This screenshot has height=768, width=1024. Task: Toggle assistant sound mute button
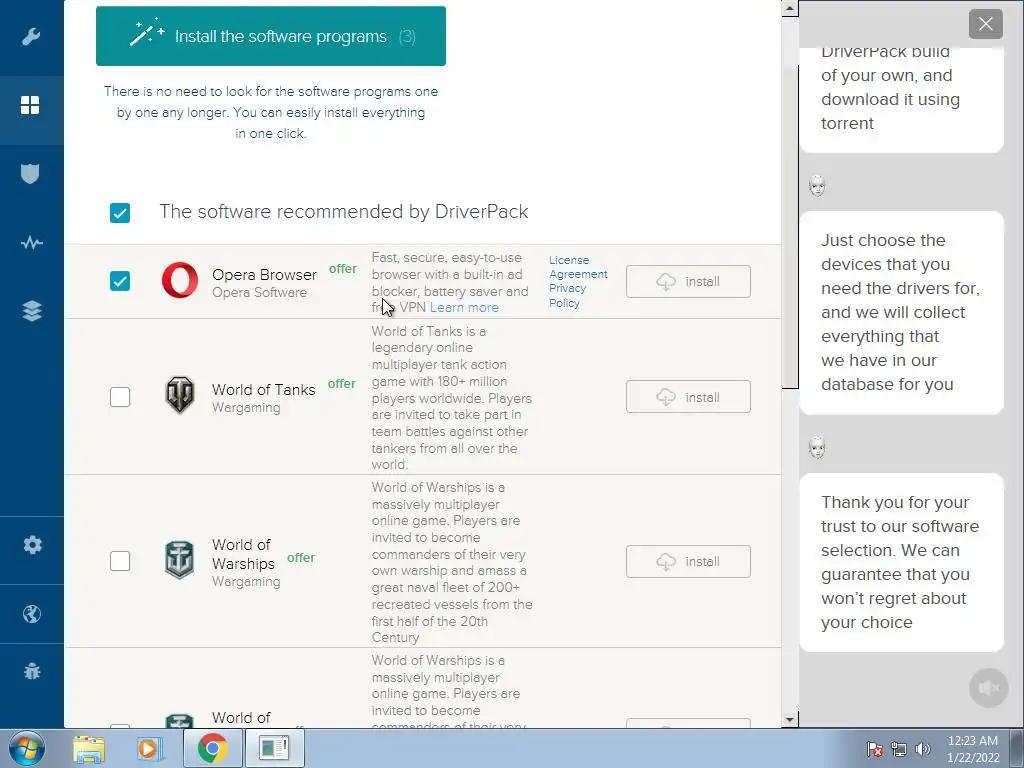[x=989, y=688]
